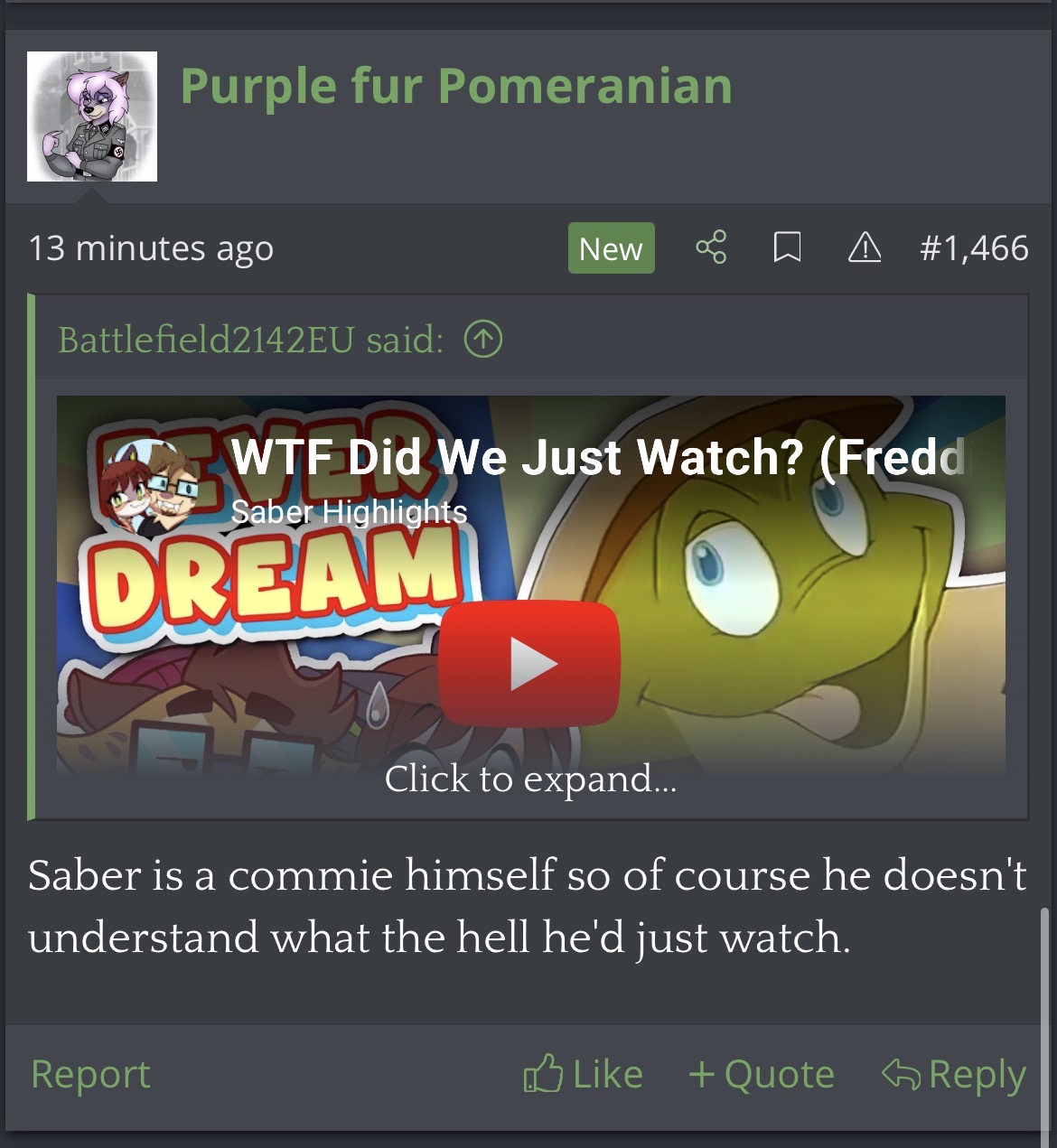Viewport: 1057px width, 1148px height.
Task: Play the YouTube video with the red button
Action: pos(529,664)
